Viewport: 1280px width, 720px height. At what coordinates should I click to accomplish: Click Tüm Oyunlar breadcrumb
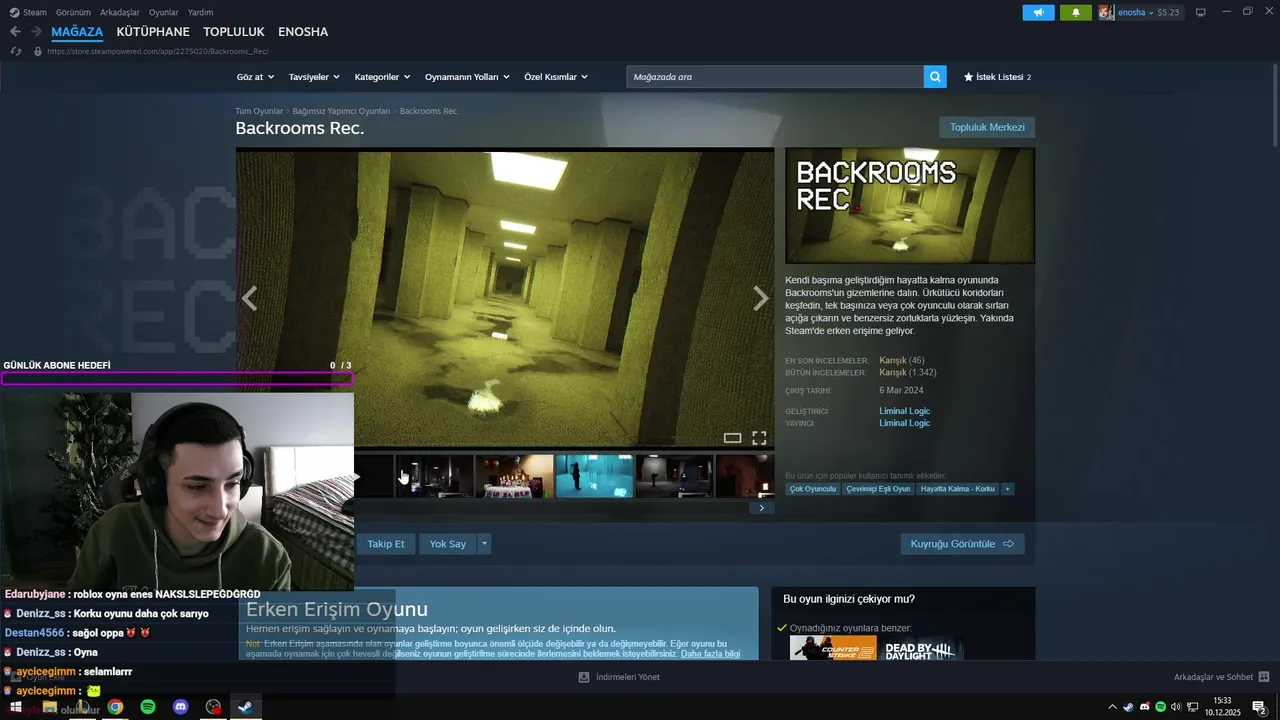(x=259, y=111)
